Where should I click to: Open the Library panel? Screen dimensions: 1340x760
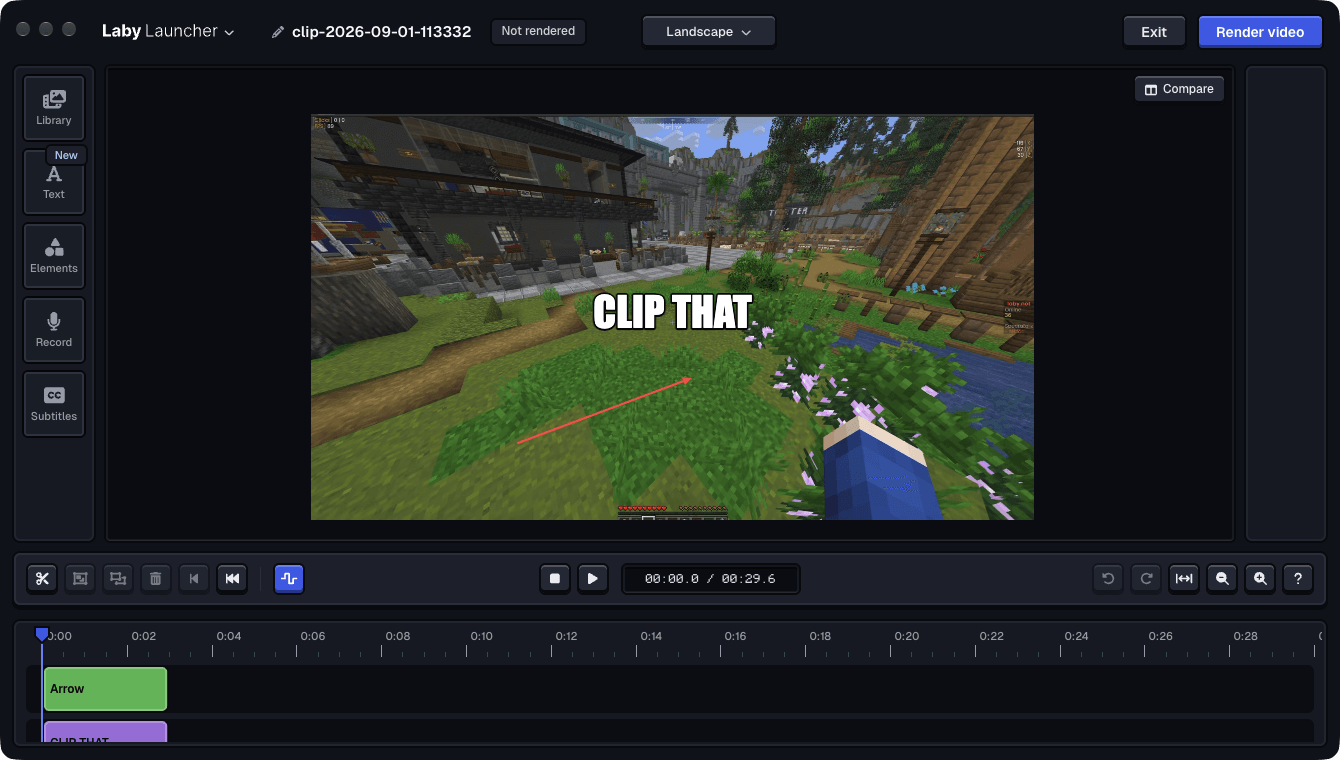54,108
